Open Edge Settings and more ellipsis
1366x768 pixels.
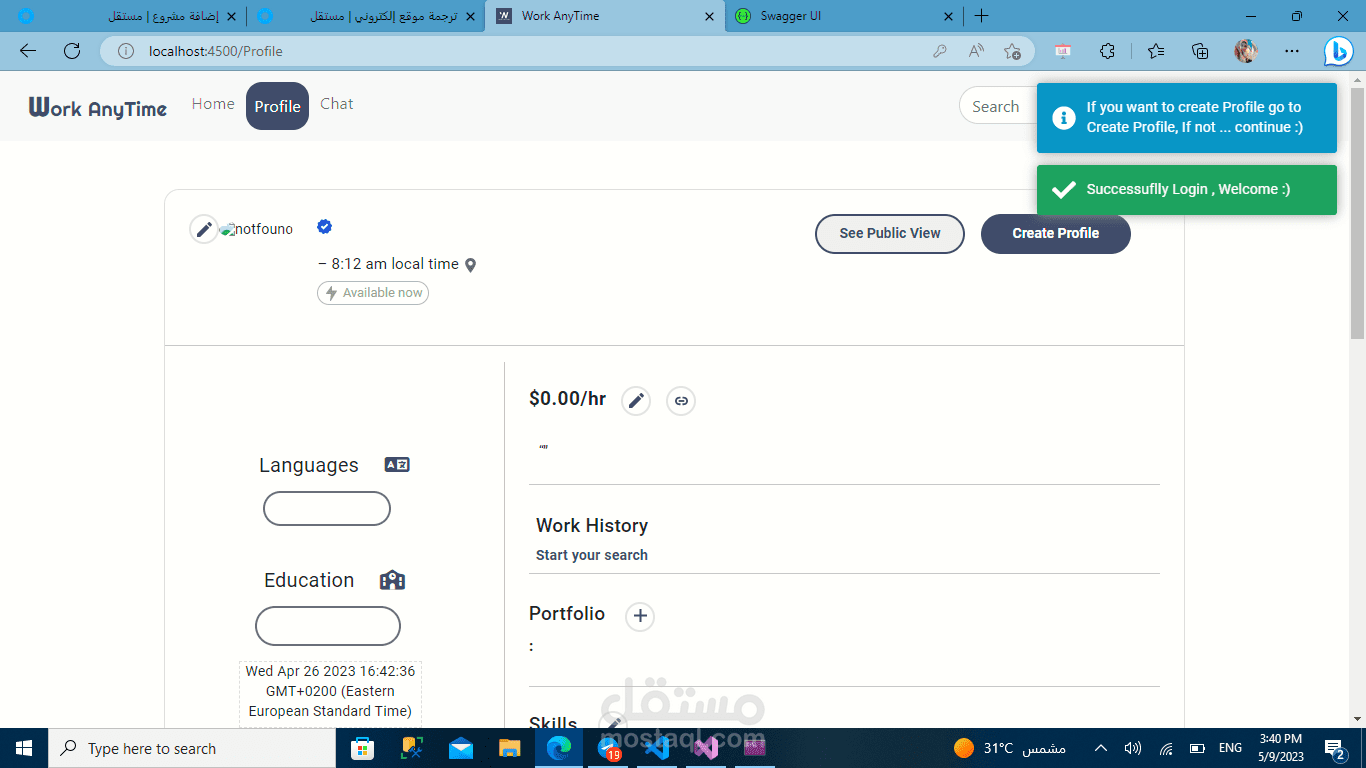click(1292, 51)
